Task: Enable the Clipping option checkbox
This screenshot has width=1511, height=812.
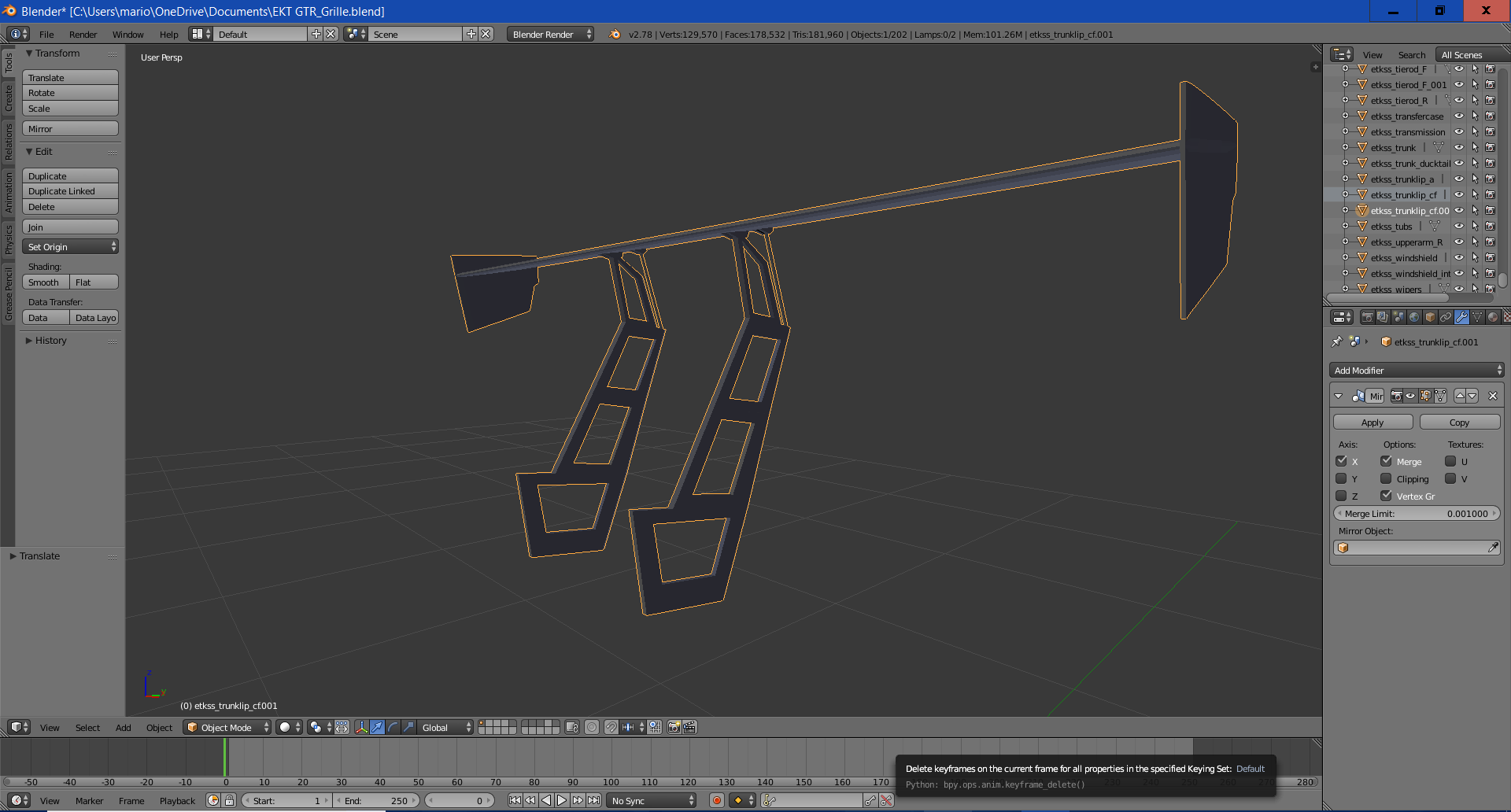Action: [1386, 478]
